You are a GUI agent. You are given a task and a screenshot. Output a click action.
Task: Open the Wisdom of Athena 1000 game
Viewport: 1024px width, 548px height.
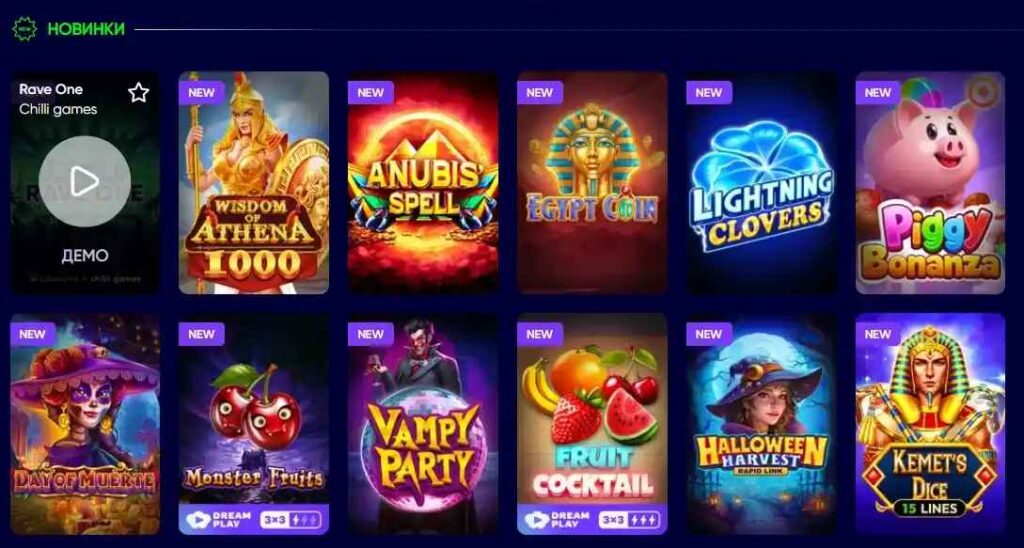click(254, 183)
